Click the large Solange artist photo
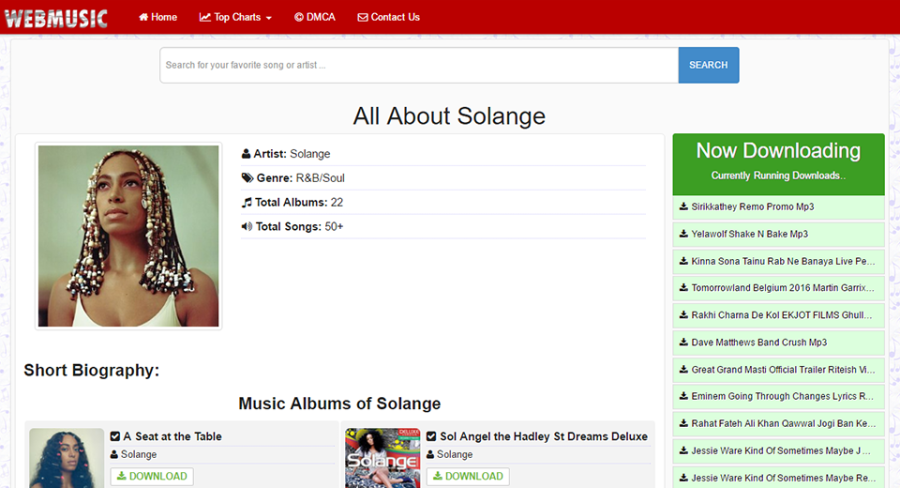This screenshot has height=488, width=900. (129, 236)
